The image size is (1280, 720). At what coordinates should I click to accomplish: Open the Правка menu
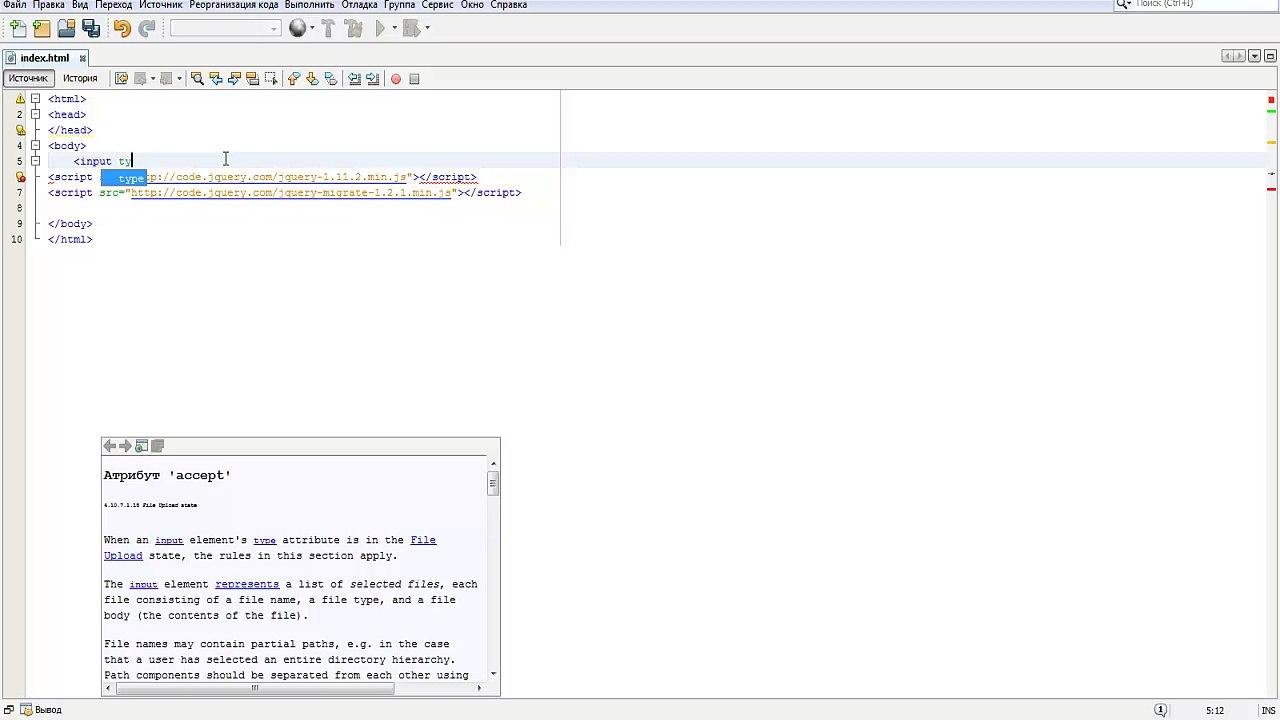point(49,5)
